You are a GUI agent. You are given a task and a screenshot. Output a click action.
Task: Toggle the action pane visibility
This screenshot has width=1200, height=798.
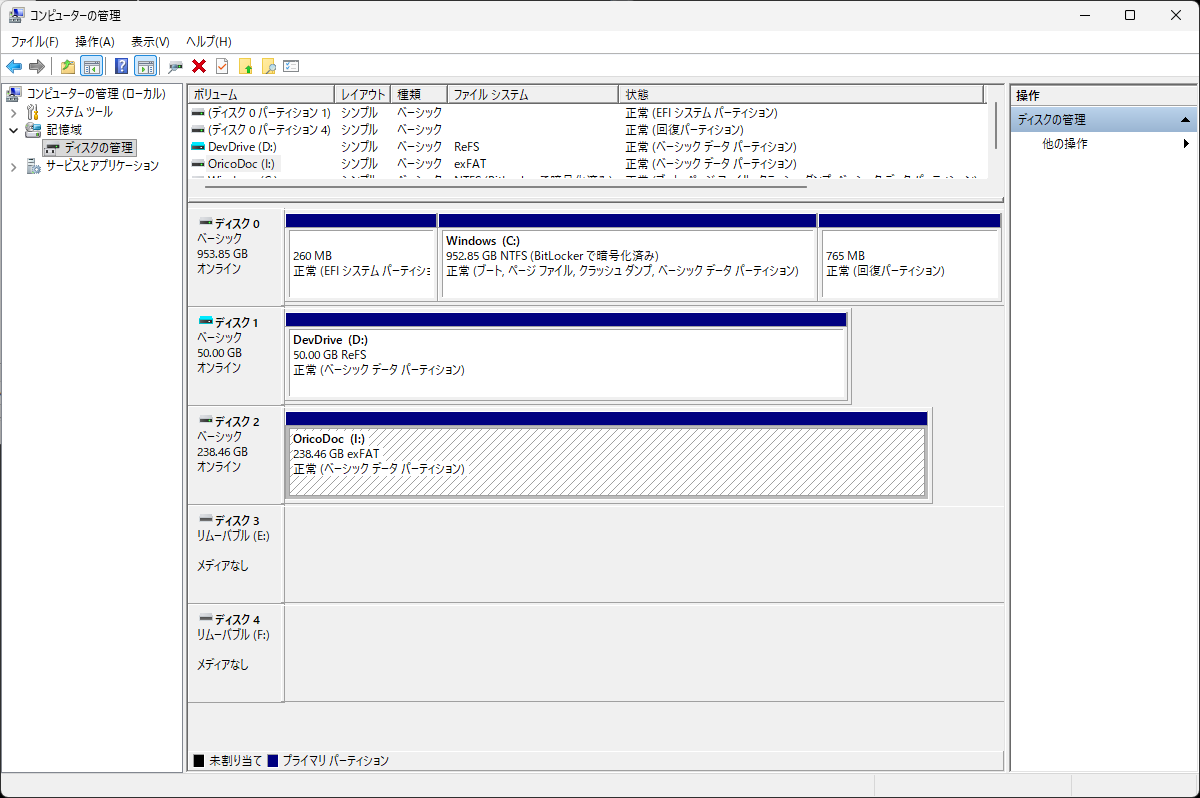pos(145,66)
